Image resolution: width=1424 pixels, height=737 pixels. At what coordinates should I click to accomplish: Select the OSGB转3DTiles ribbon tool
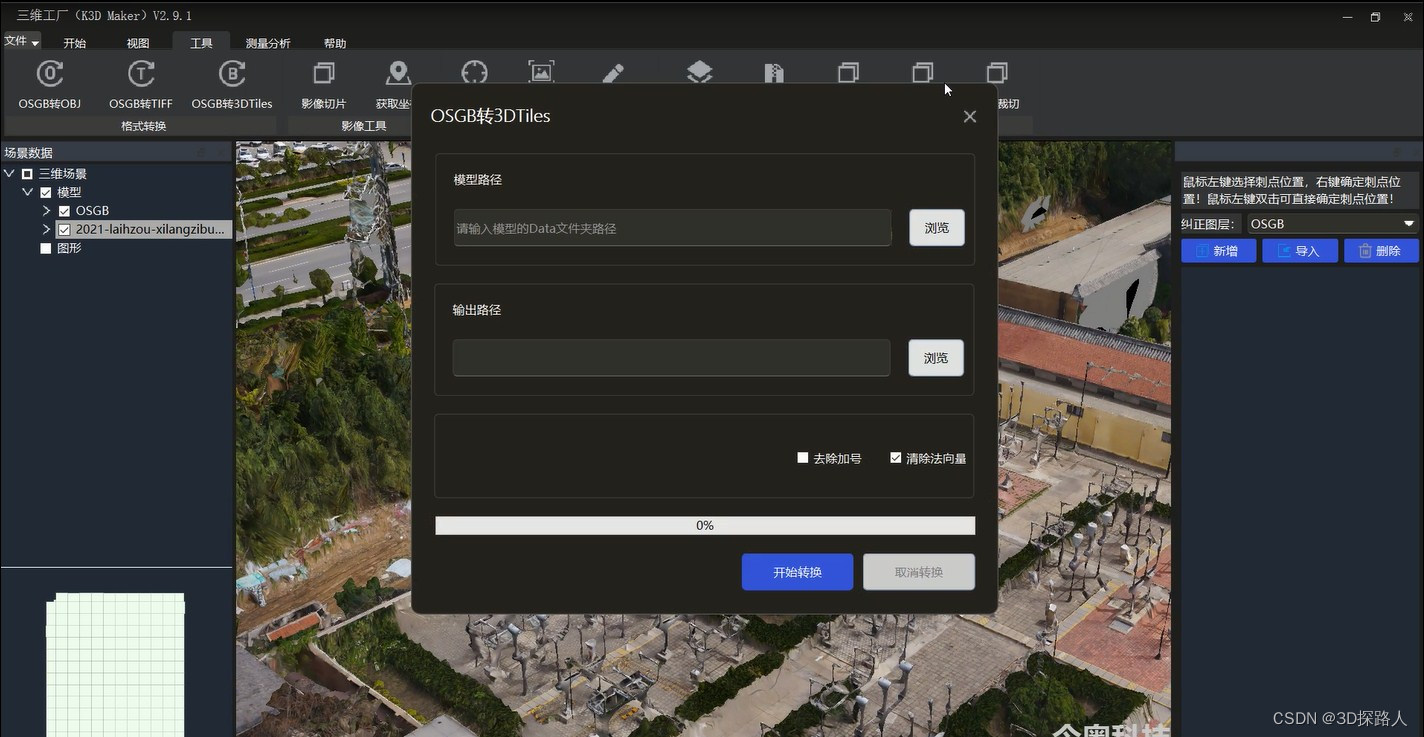(x=232, y=84)
